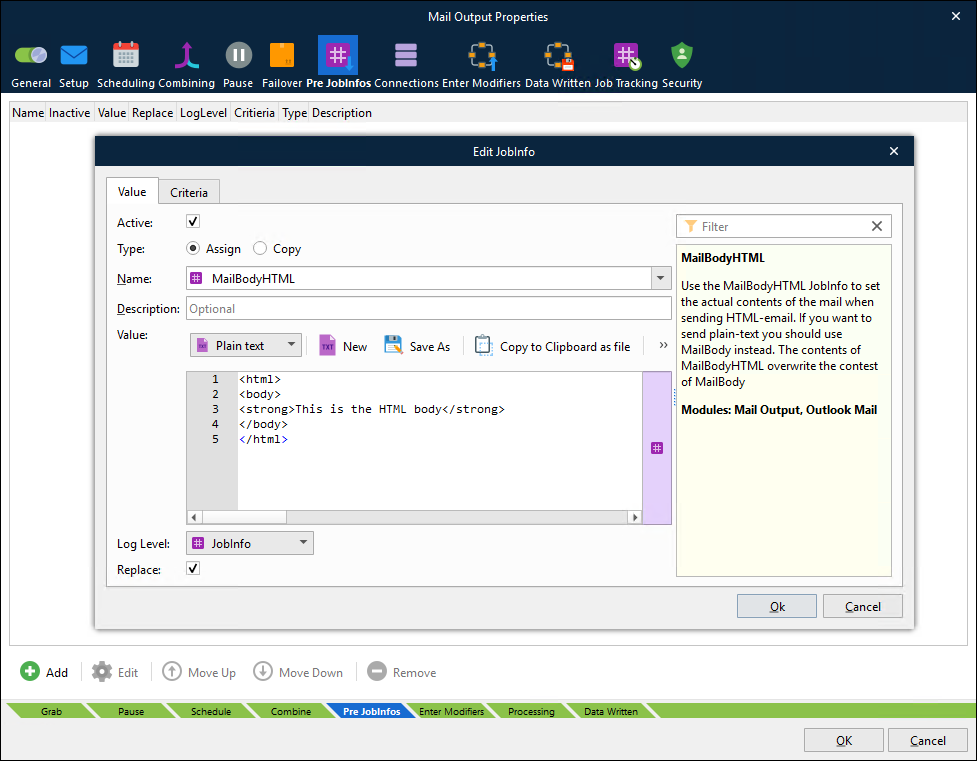This screenshot has width=977, height=761.
Task: Select the Data Written stage tab
Action: [611, 711]
